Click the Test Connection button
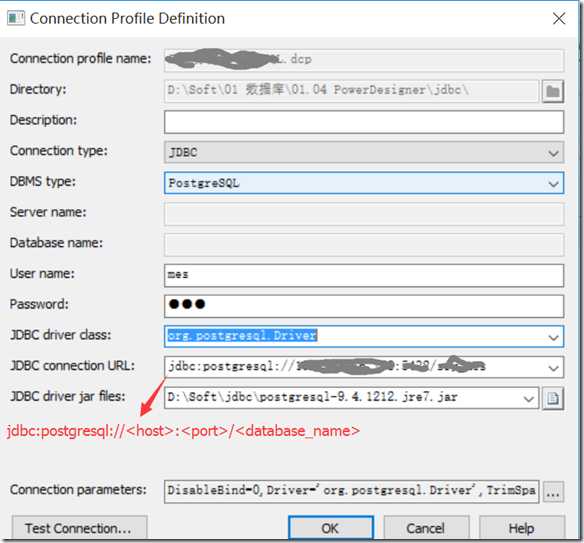 (x=79, y=528)
